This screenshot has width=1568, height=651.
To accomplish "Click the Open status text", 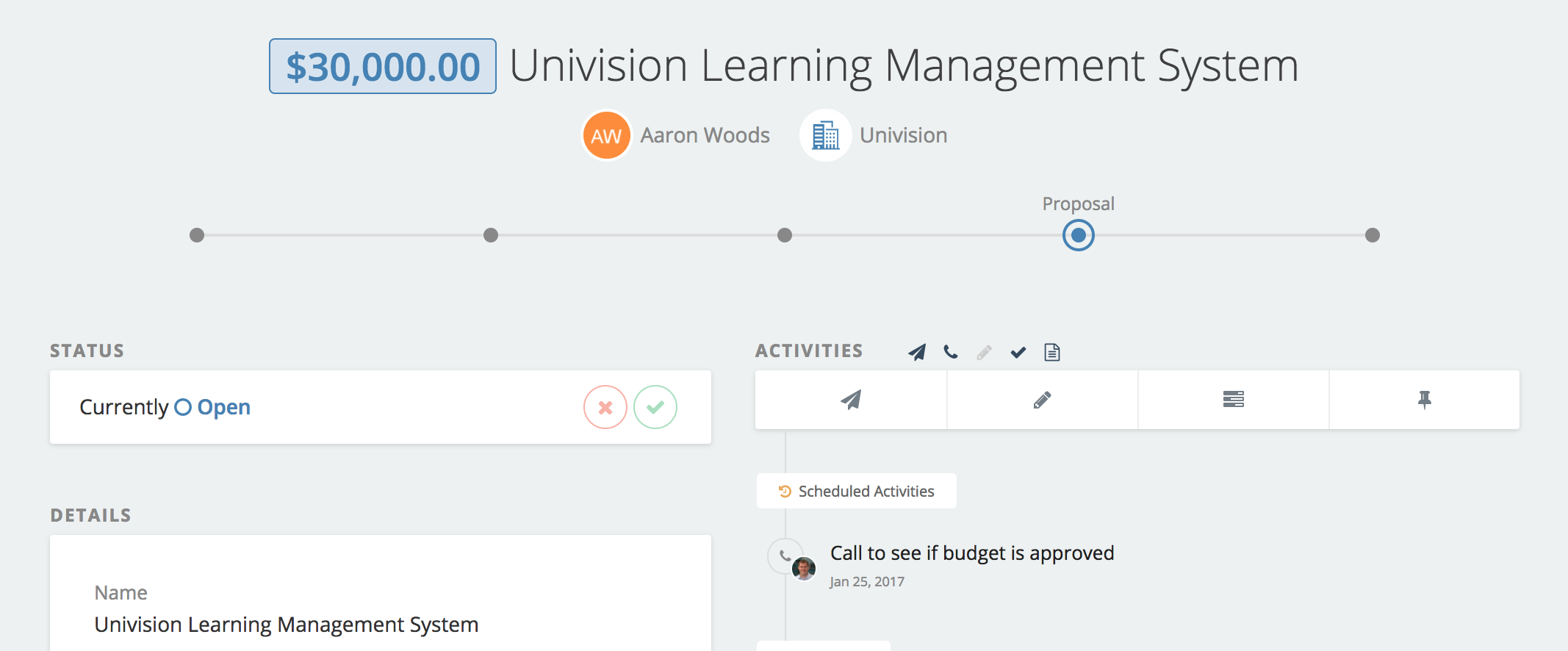I will point(223,407).
